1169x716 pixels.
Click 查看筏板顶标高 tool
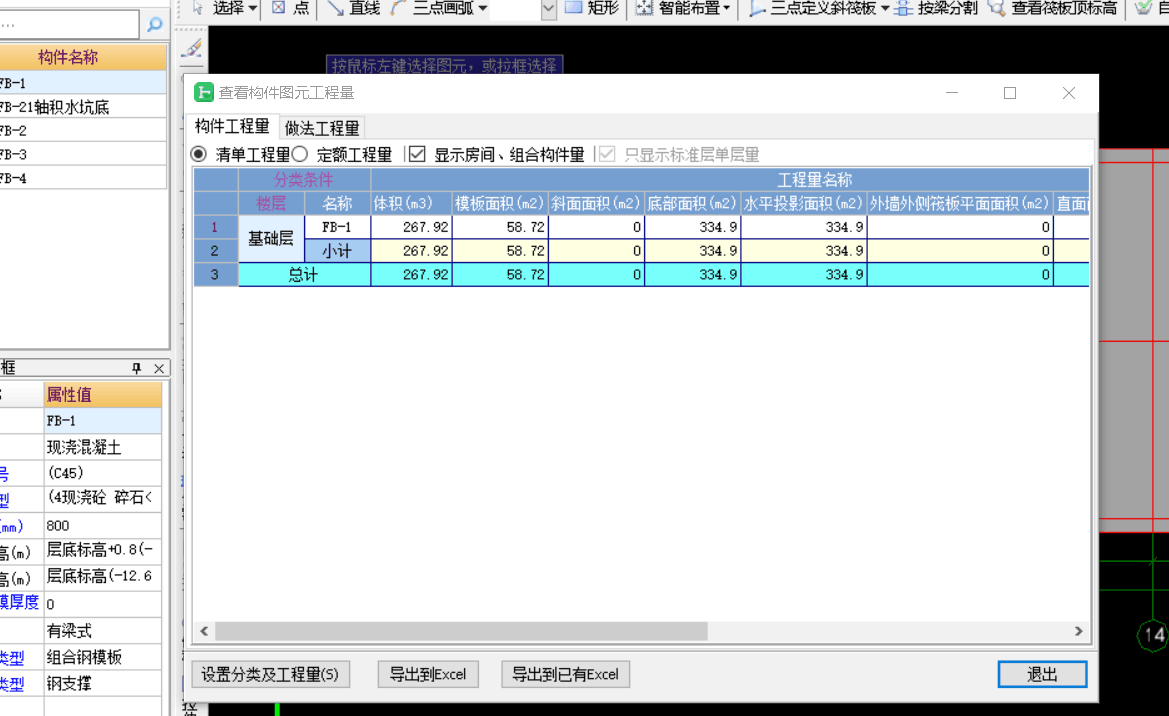pyautogui.click(x=1053, y=8)
